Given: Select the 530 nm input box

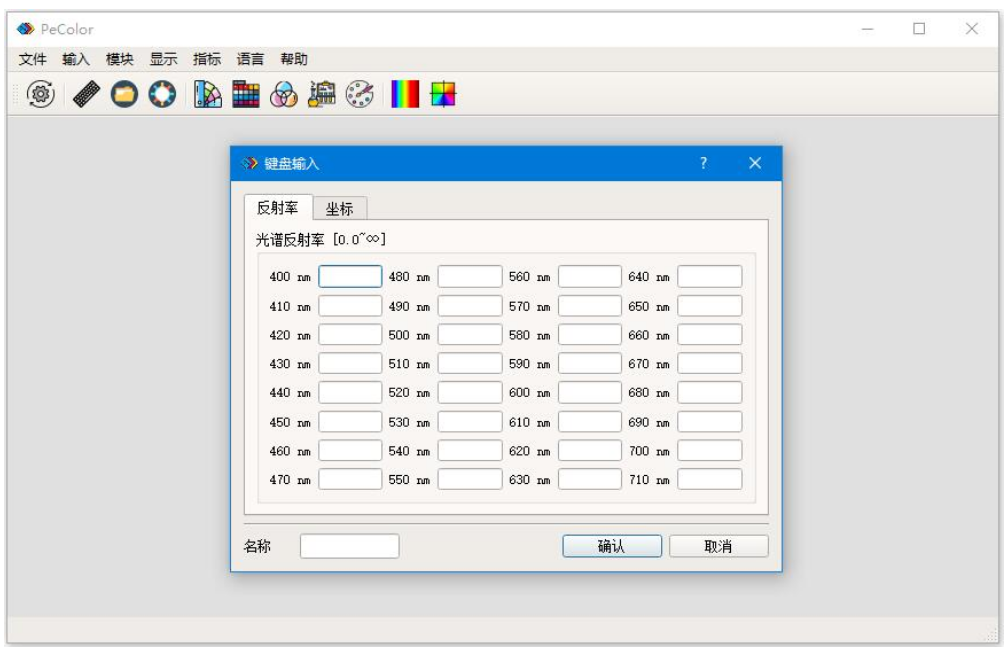Looking at the screenshot, I should pos(470,422).
